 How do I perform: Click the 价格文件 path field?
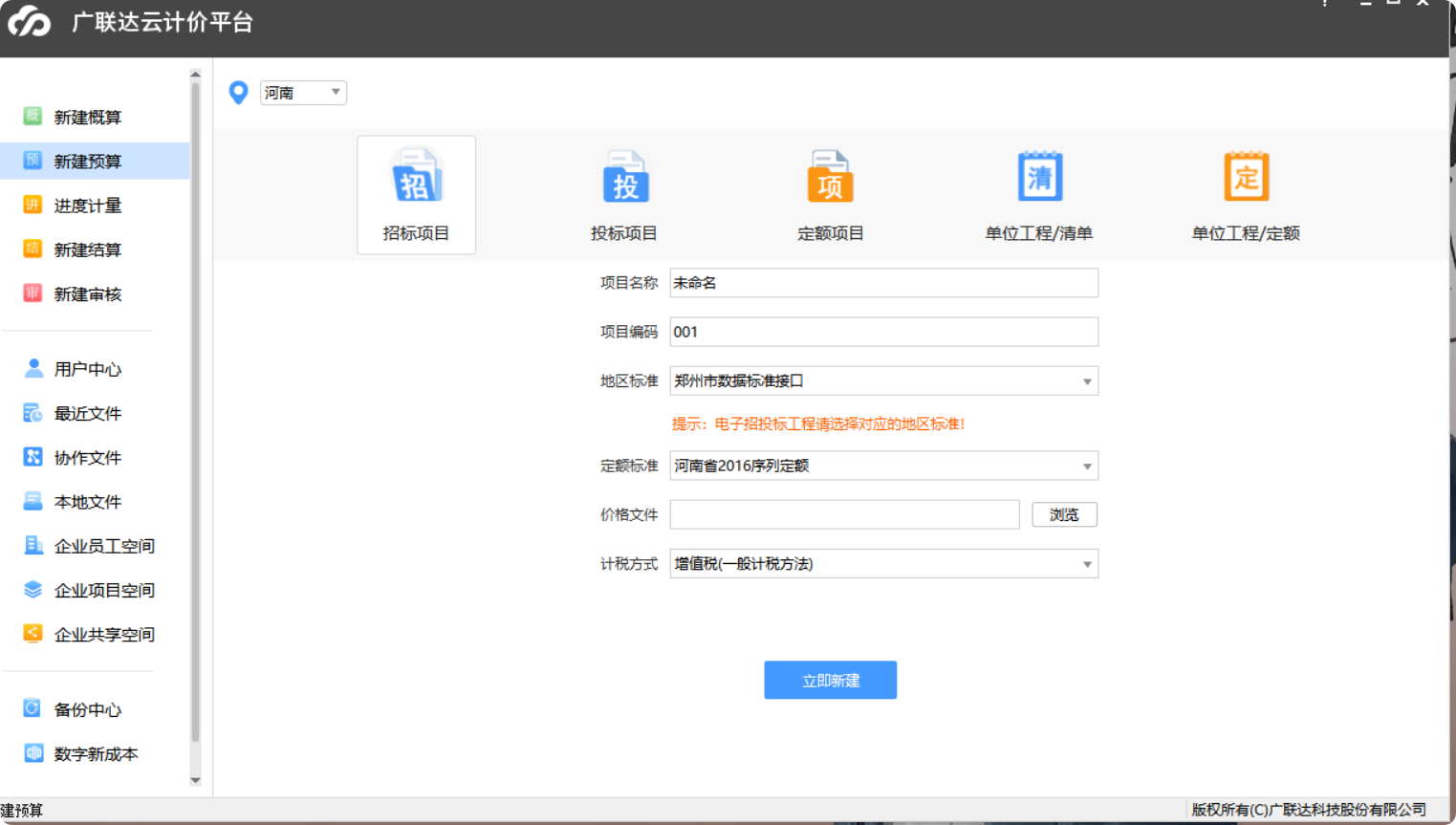(x=844, y=514)
